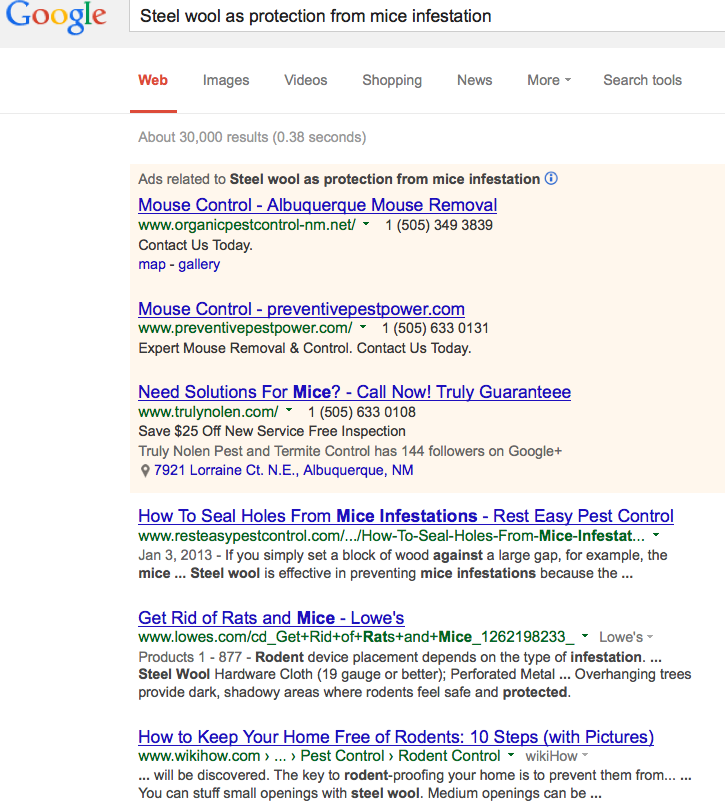Click the Google logo
725x808 pixels.
[x=56, y=16]
